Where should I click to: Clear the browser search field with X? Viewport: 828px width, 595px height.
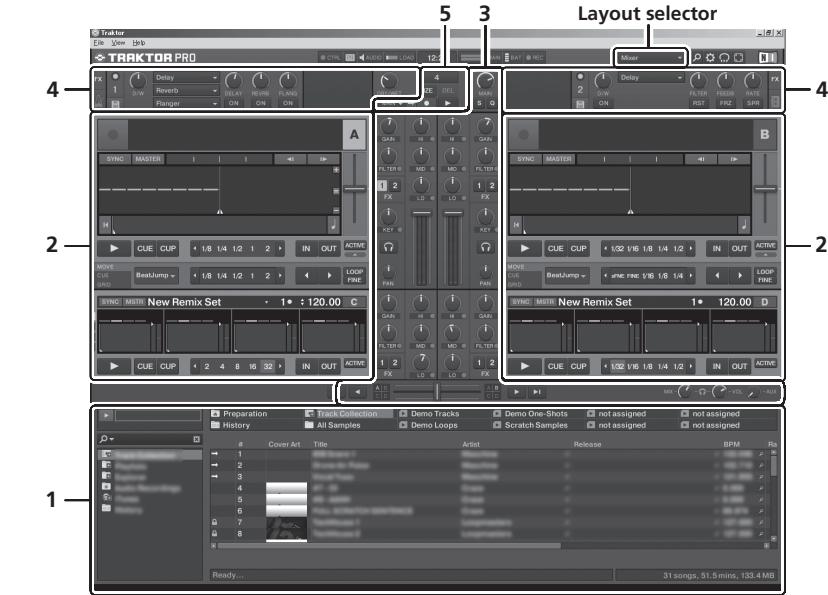pyautogui.click(x=196, y=439)
